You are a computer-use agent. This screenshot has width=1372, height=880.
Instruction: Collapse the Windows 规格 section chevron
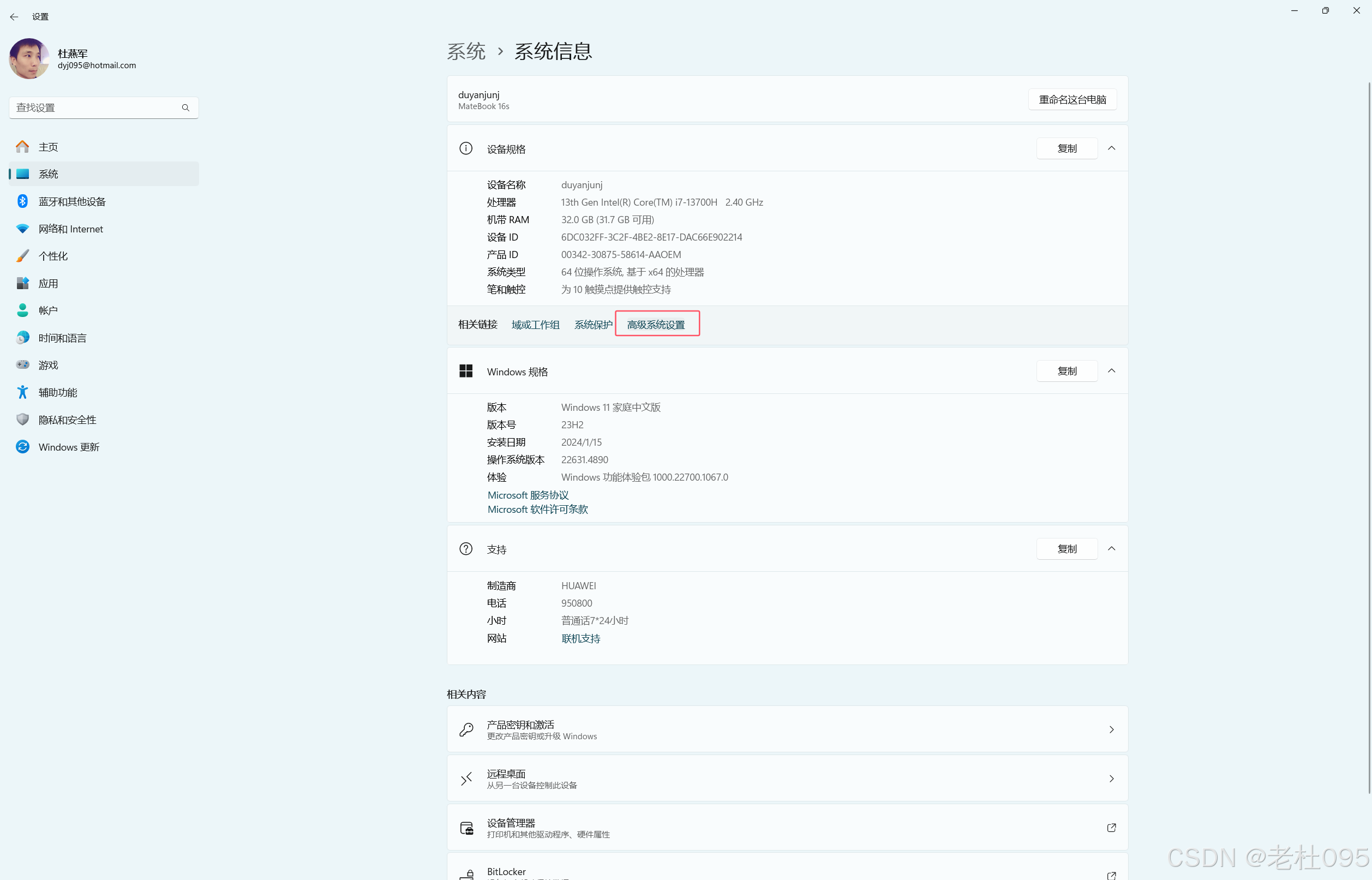click(x=1111, y=371)
